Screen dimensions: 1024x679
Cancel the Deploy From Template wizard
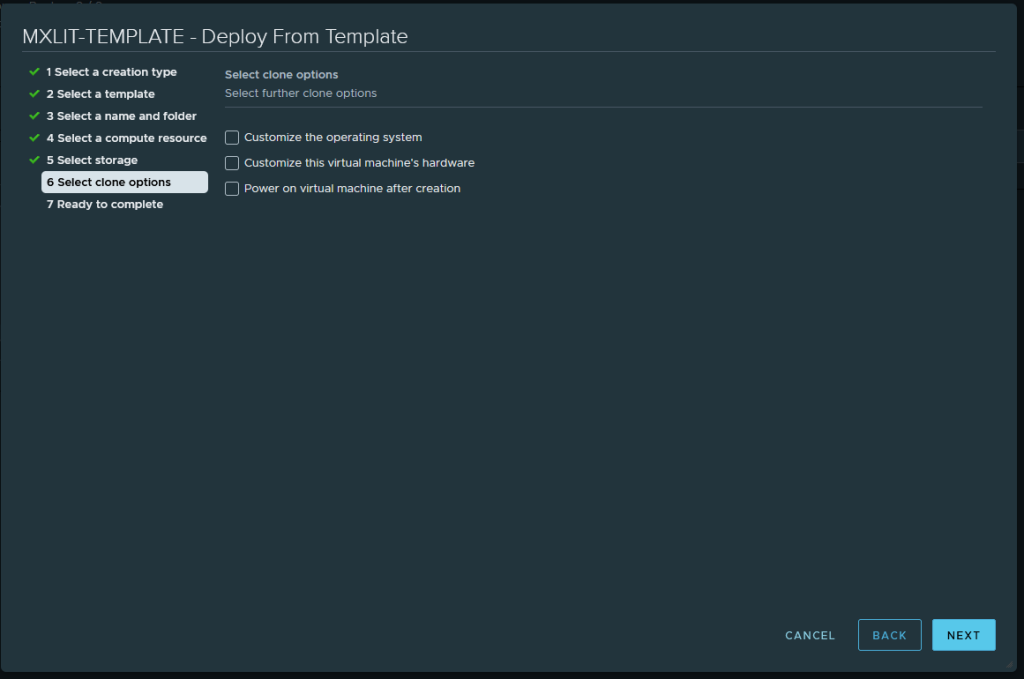click(x=810, y=635)
